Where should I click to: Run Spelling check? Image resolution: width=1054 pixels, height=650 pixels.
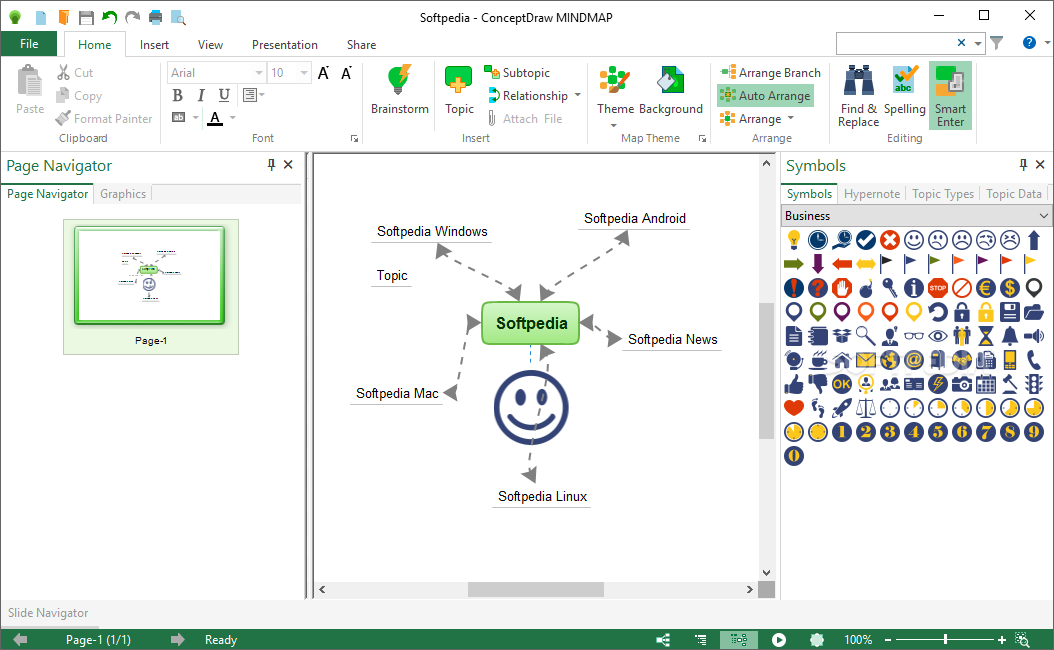[904, 91]
